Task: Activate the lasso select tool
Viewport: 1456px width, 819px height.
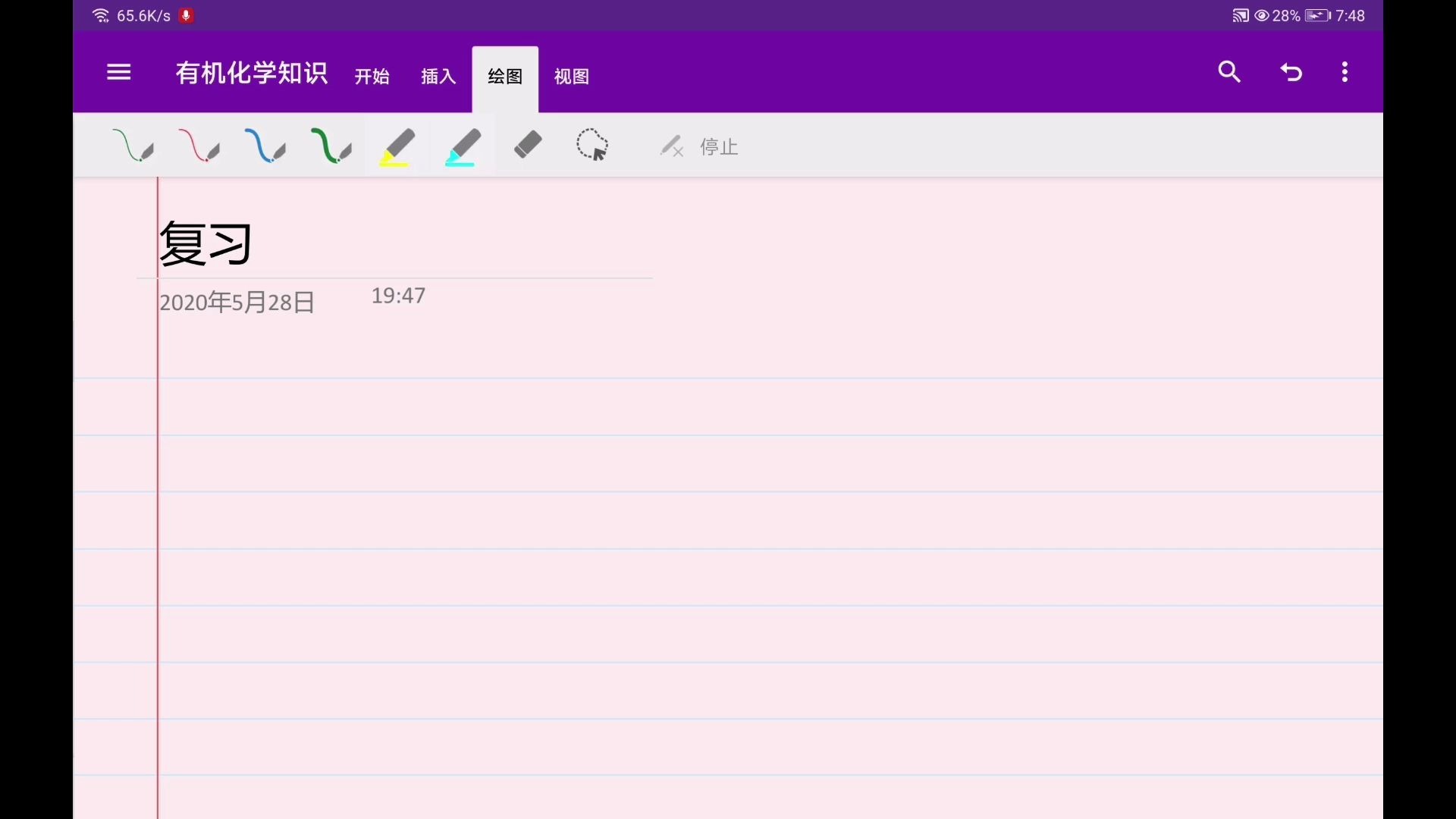Action: (x=592, y=145)
